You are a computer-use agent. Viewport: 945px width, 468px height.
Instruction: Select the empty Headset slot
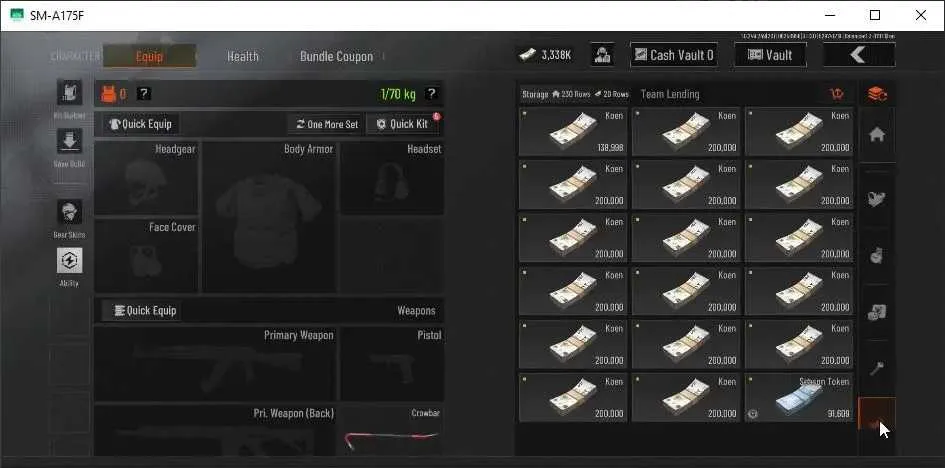pyautogui.click(x=392, y=178)
